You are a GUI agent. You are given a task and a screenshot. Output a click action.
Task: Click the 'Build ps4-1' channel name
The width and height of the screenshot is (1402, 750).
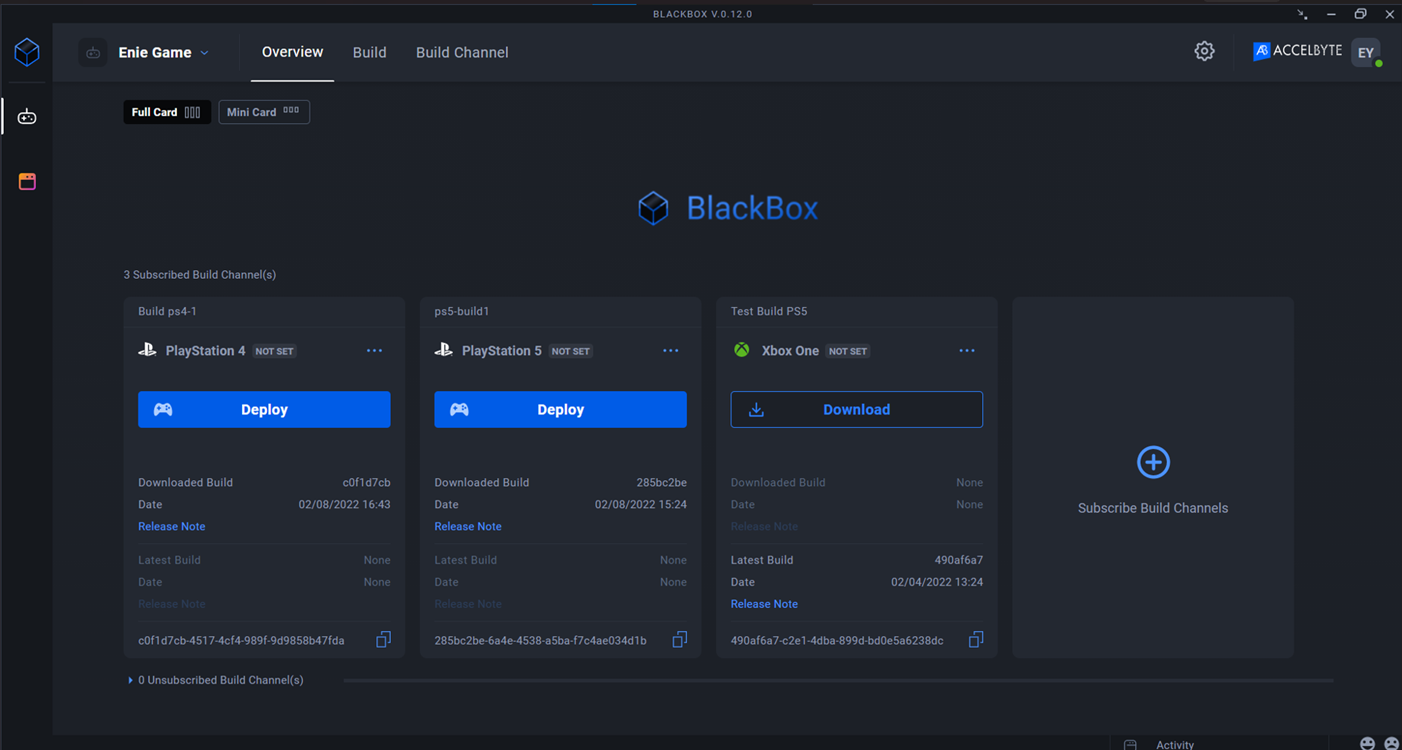[x=167, y=311]
